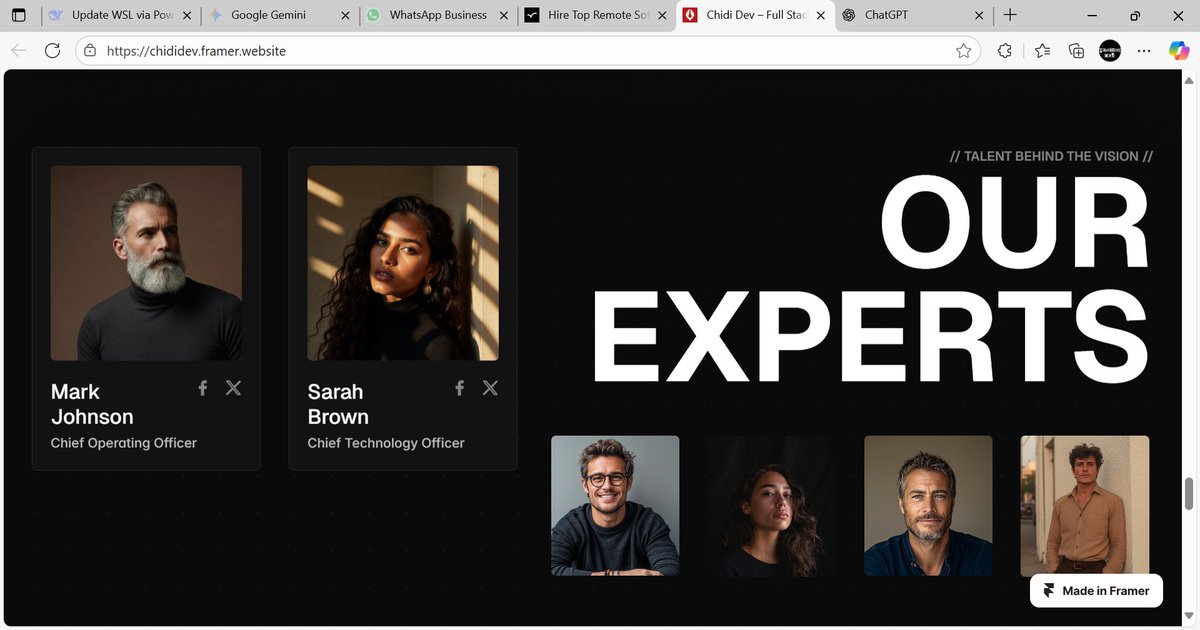Close the Google Gemini tab
The width and height of the screenshot is (1200, 630).
346,15
